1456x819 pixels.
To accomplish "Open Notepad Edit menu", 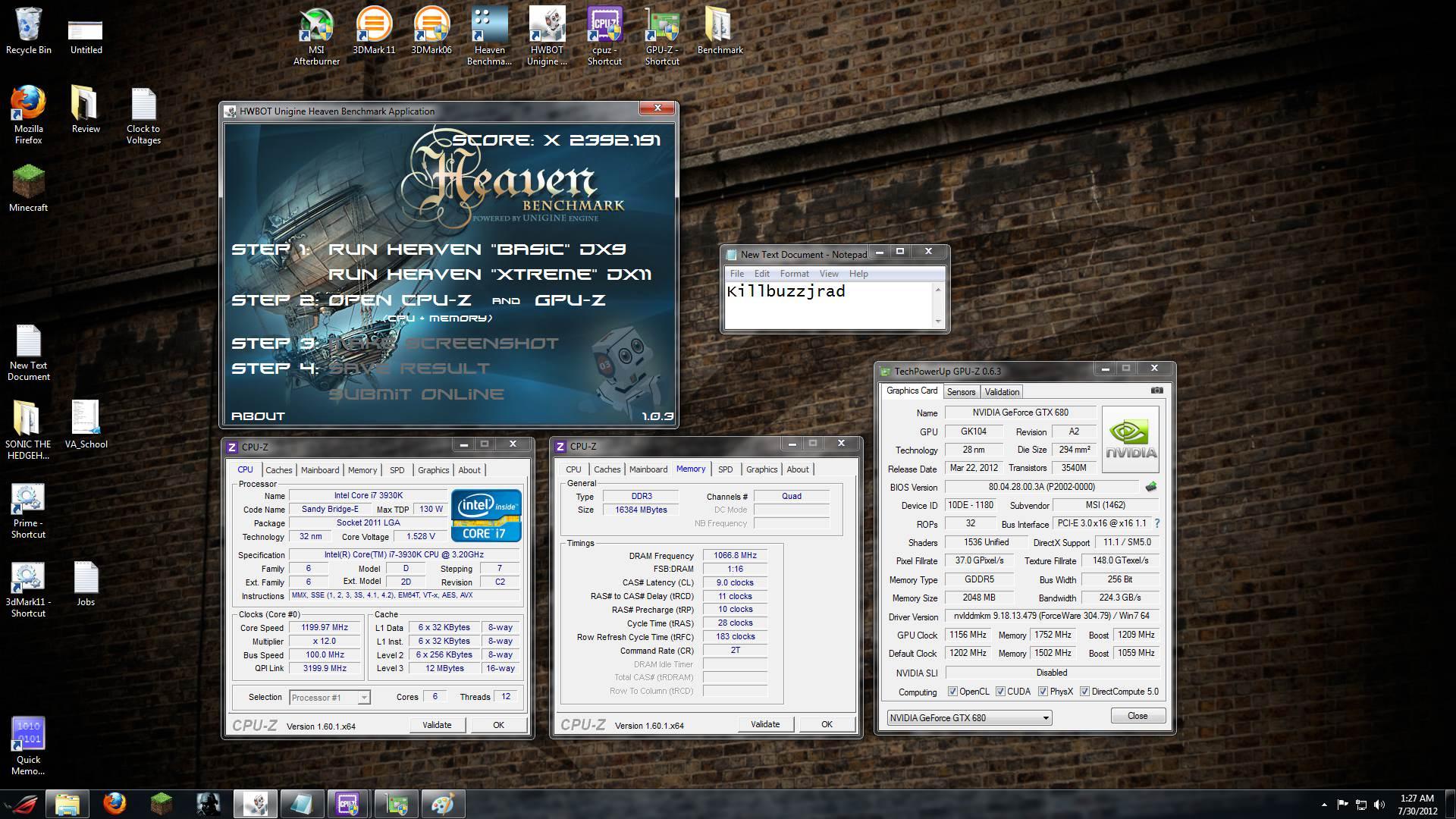I will pyautogui.click(x=761, y=274).
